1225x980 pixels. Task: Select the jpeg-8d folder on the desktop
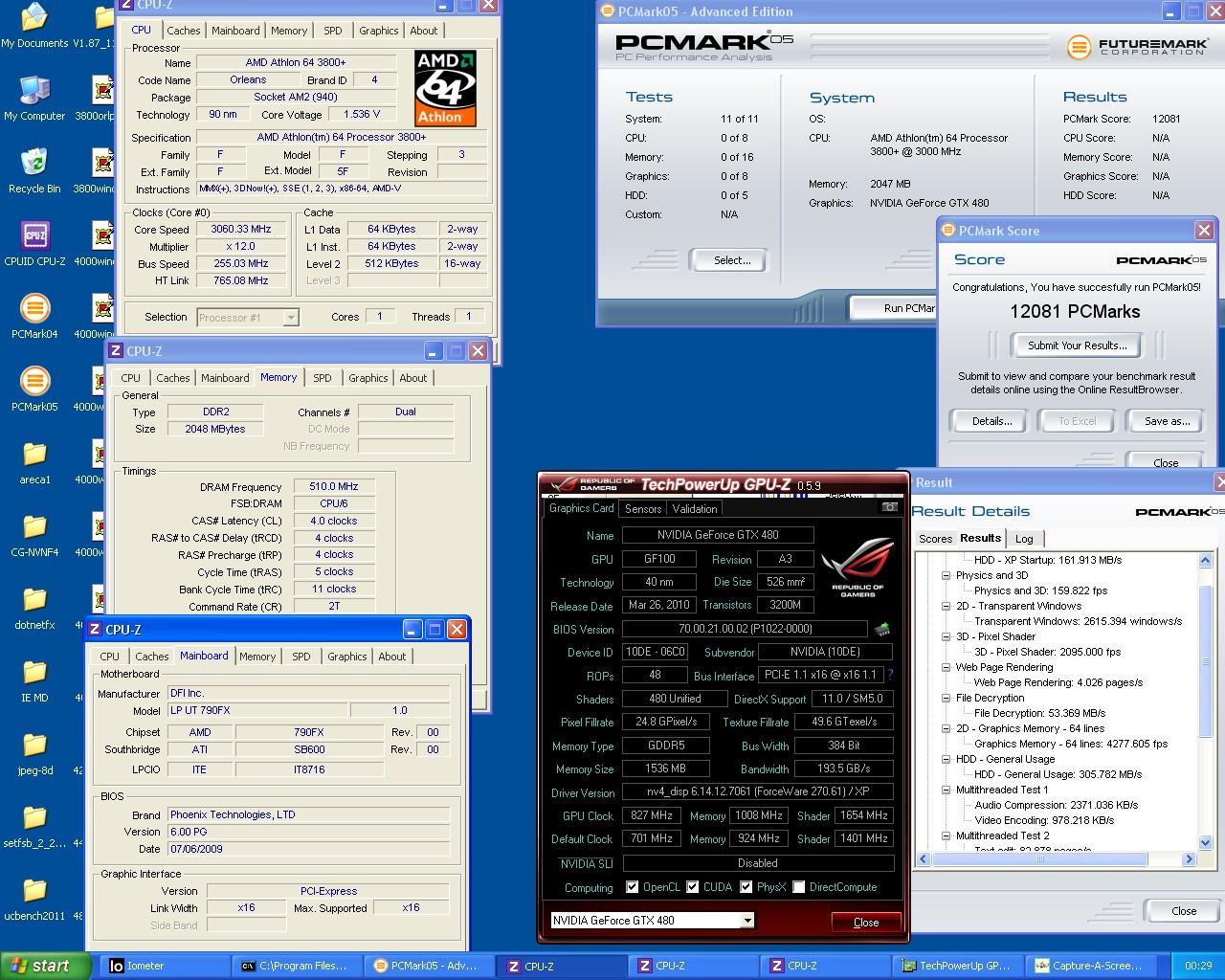34,752
